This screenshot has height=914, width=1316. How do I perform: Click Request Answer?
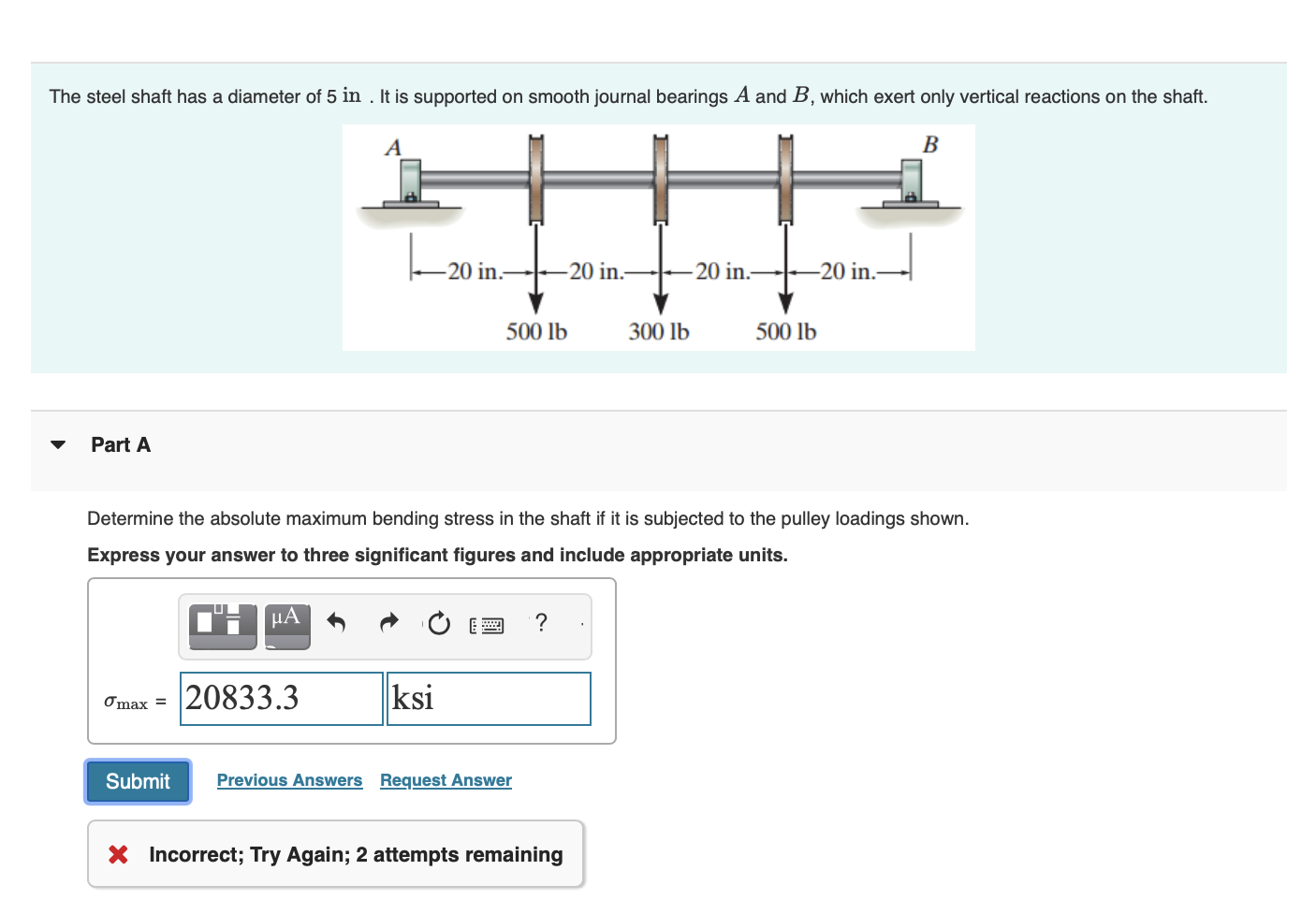pos(446,779)
